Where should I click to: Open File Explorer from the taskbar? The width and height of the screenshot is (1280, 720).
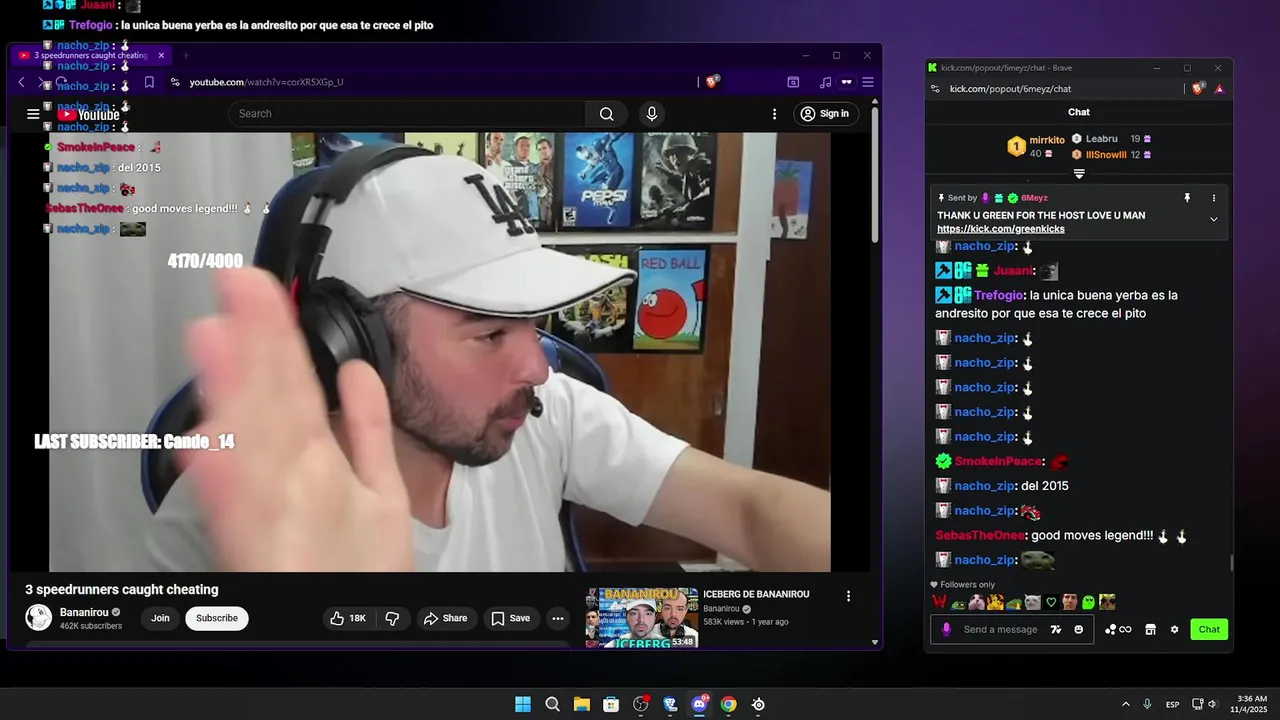(581, 704)
